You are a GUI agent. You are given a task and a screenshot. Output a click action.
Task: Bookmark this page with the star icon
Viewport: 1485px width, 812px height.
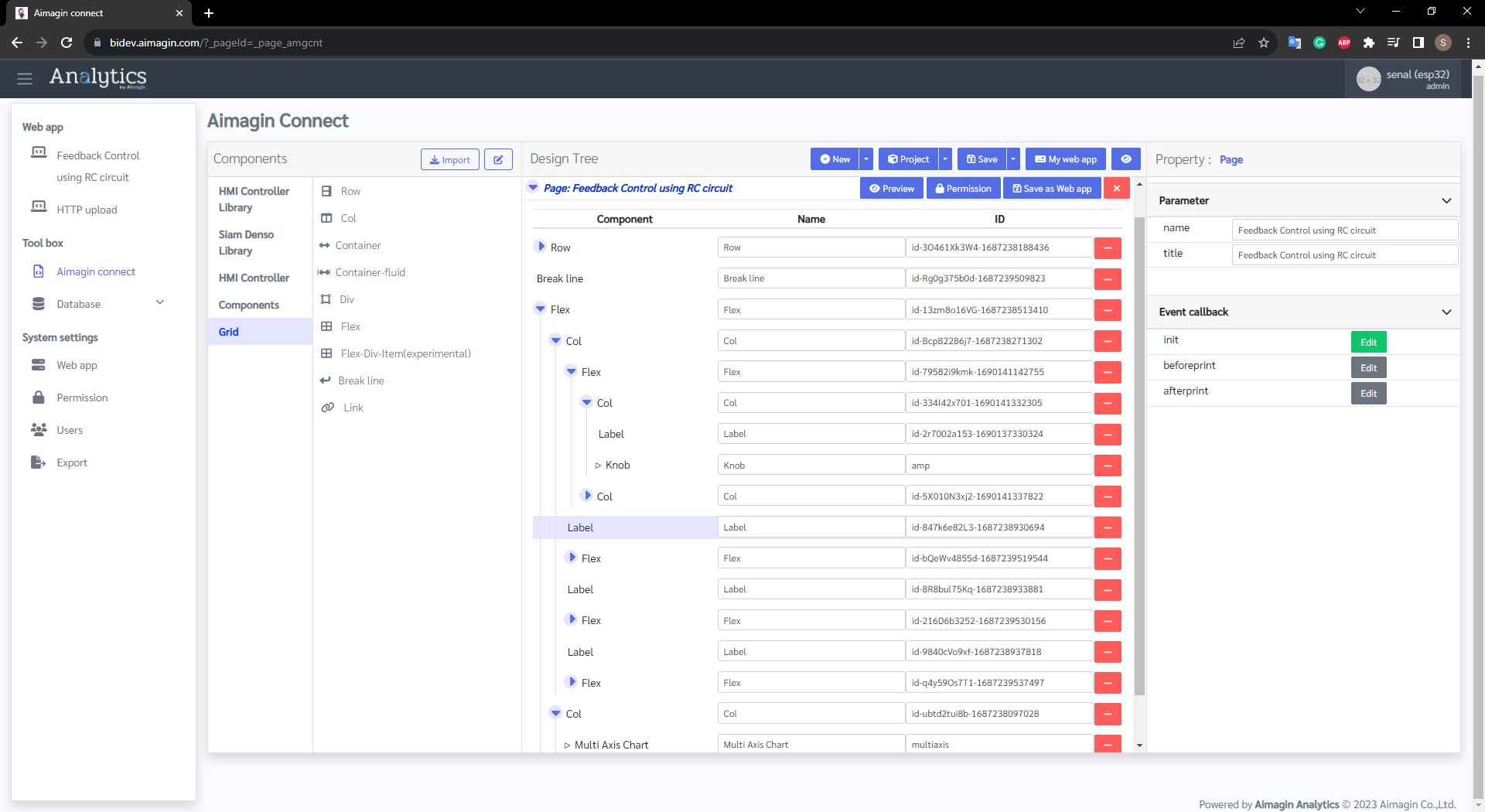[1264, 43]
